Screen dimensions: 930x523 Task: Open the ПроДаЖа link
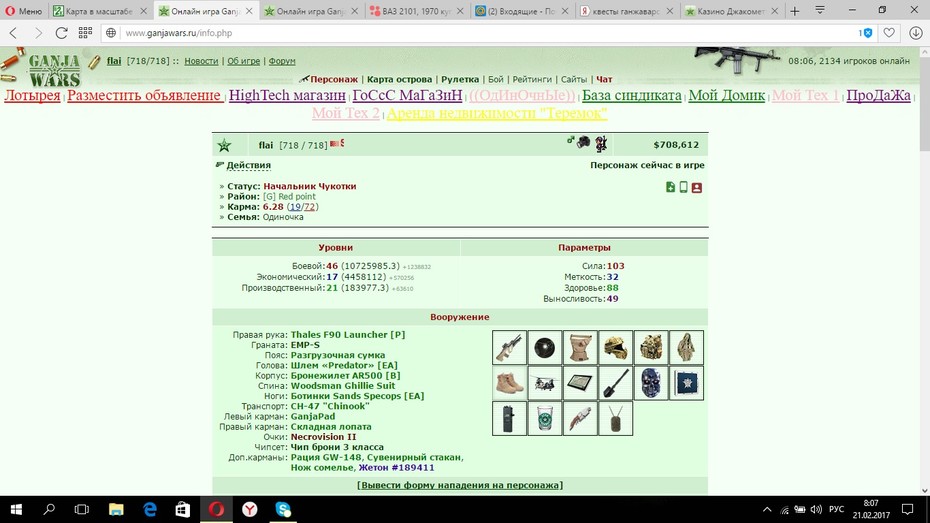pyautogui.click(x=878, y=95)
